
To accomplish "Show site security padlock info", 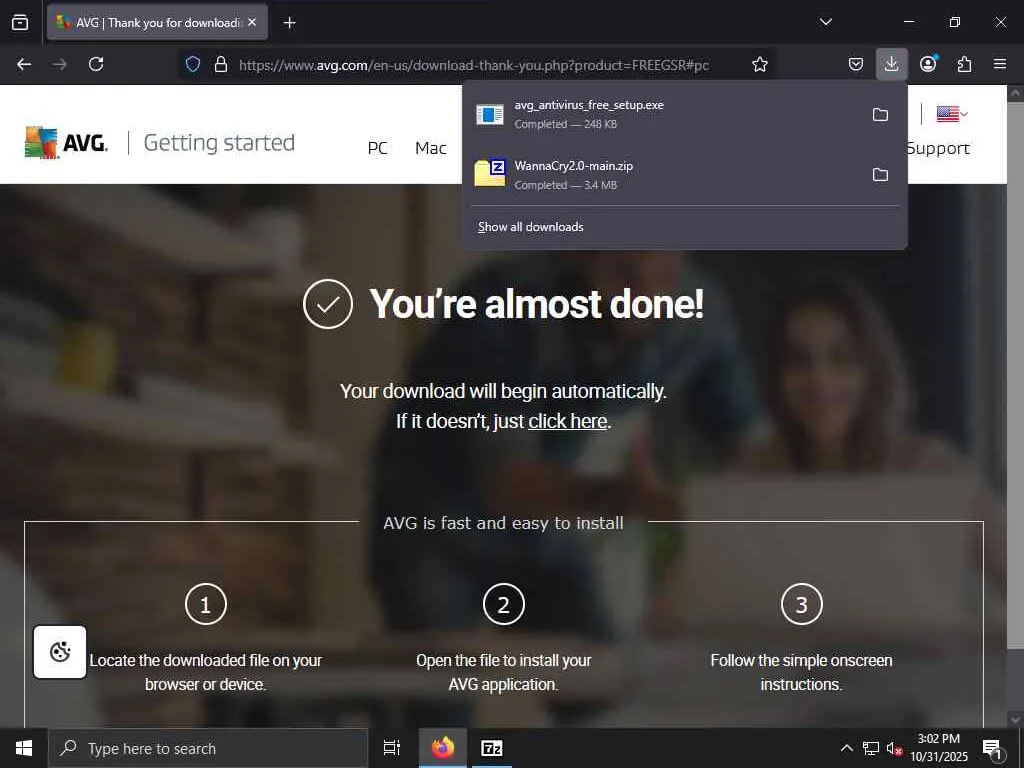I will click(x=221, y=64).
